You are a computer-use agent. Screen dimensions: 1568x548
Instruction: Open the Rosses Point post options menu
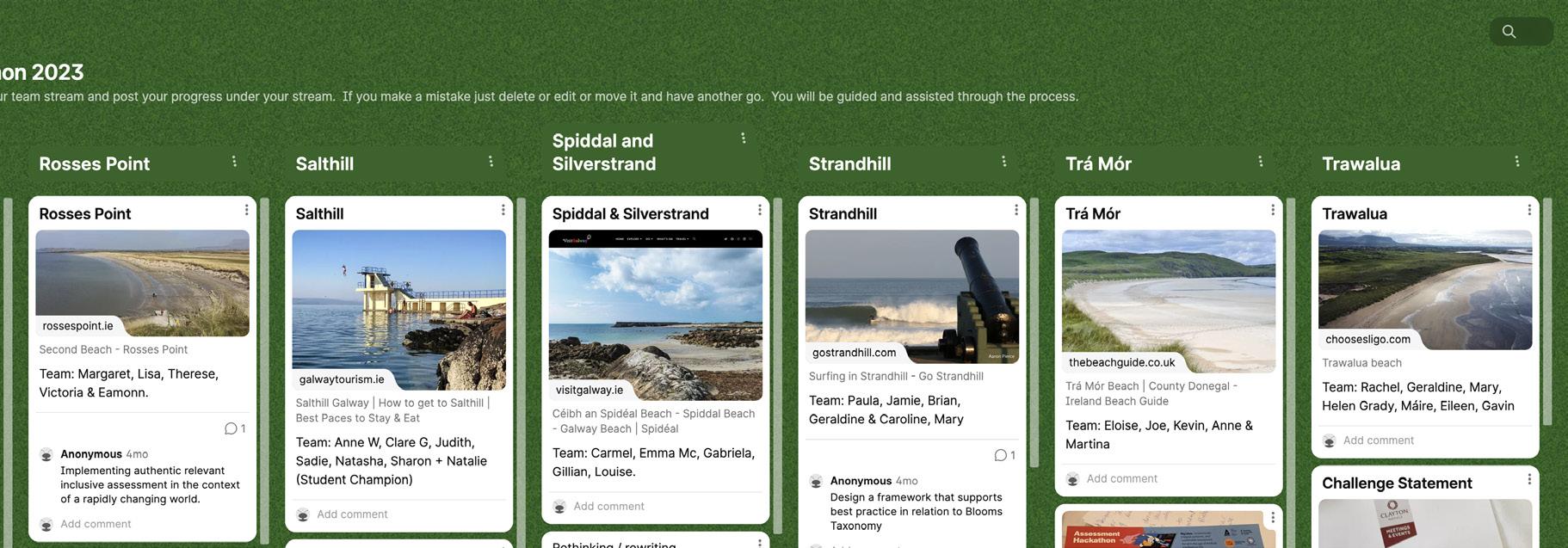[x=246, y=210]
